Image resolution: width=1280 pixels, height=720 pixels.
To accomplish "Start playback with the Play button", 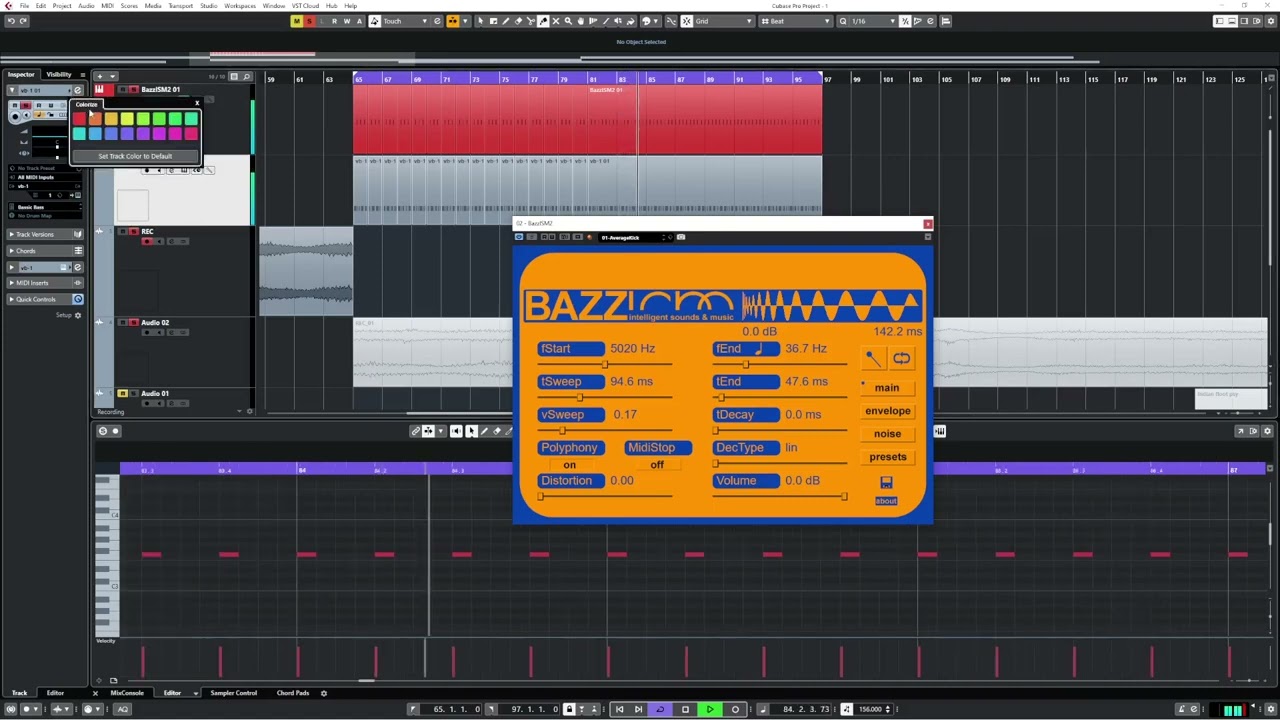I will (710, 709).
